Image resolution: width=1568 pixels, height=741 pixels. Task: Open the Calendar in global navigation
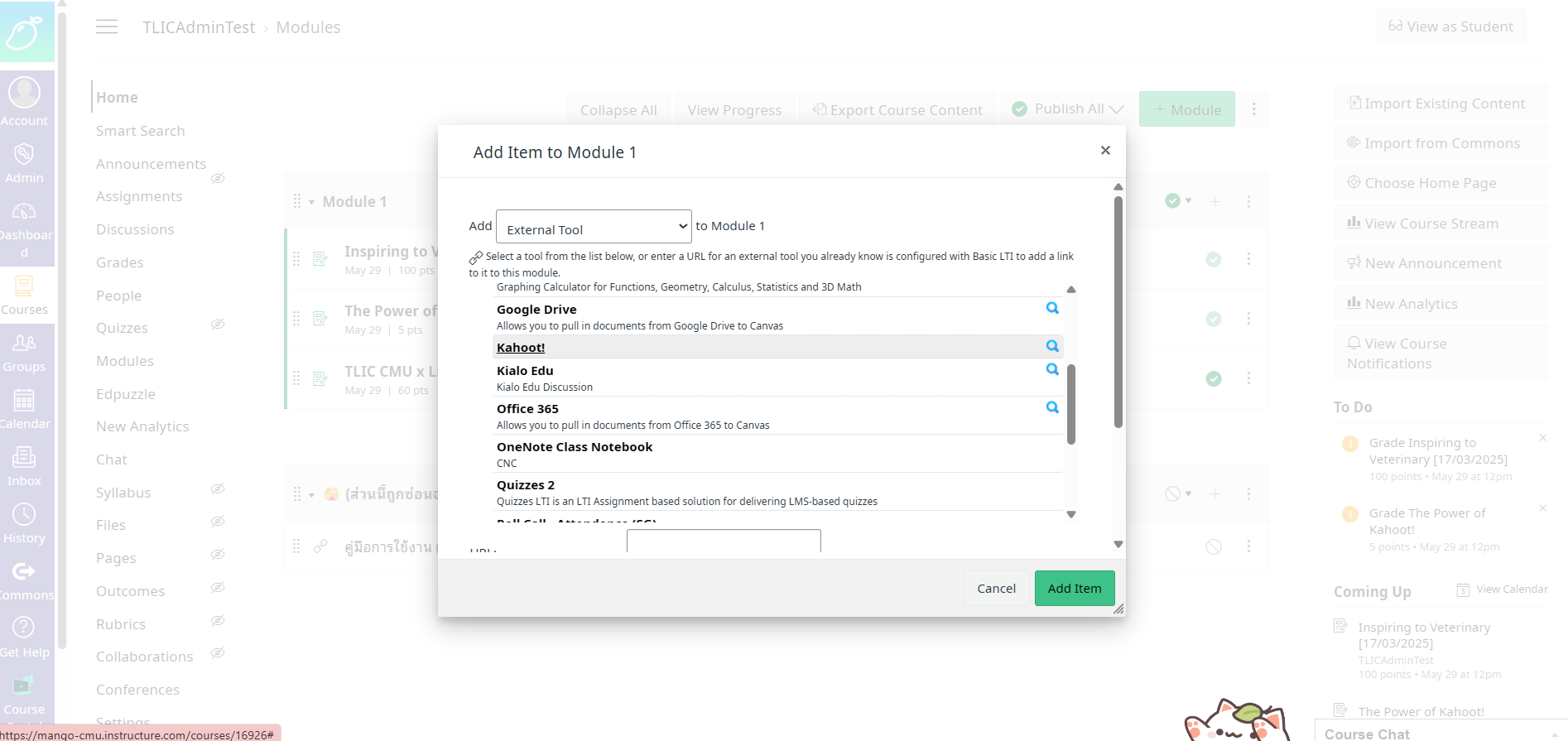click(x=24, y=409)
